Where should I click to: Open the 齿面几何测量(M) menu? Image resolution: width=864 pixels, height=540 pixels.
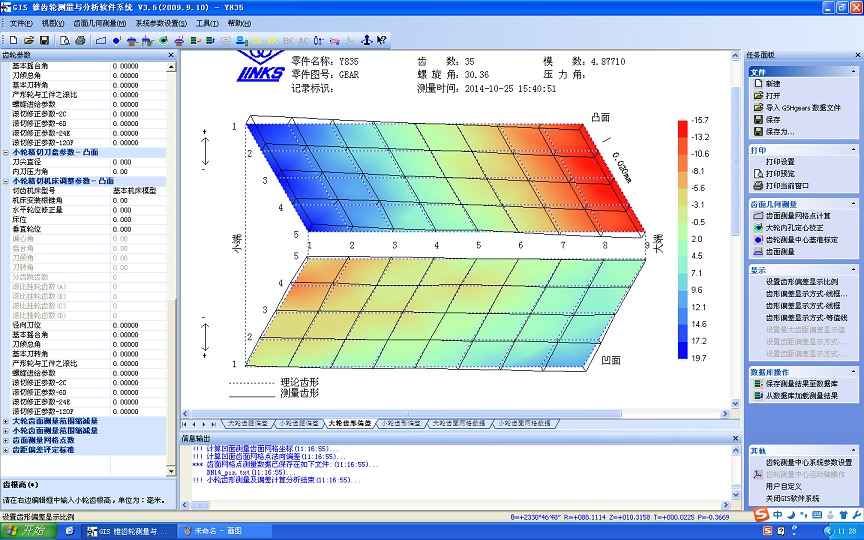pyautogui.click(x=100, y=23)
